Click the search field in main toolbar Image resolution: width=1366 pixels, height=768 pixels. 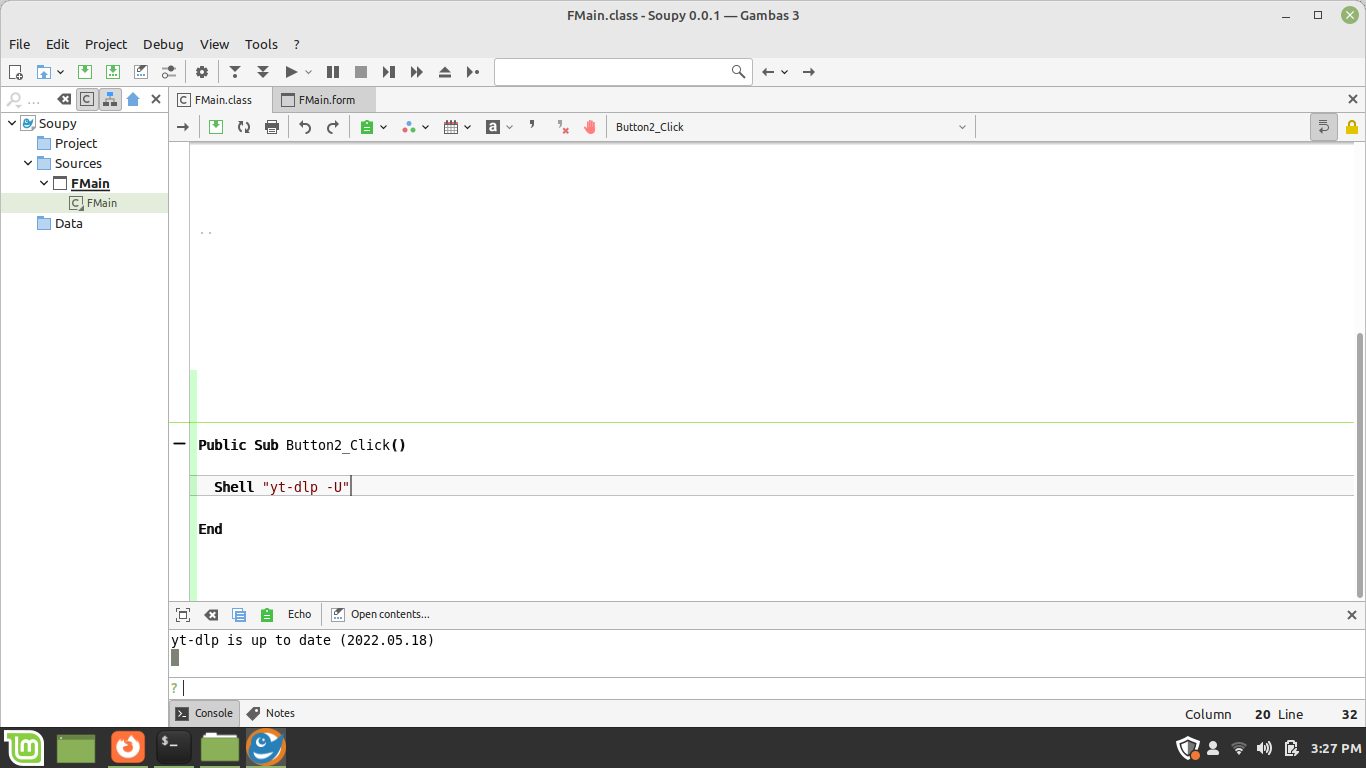pos(612,72)
